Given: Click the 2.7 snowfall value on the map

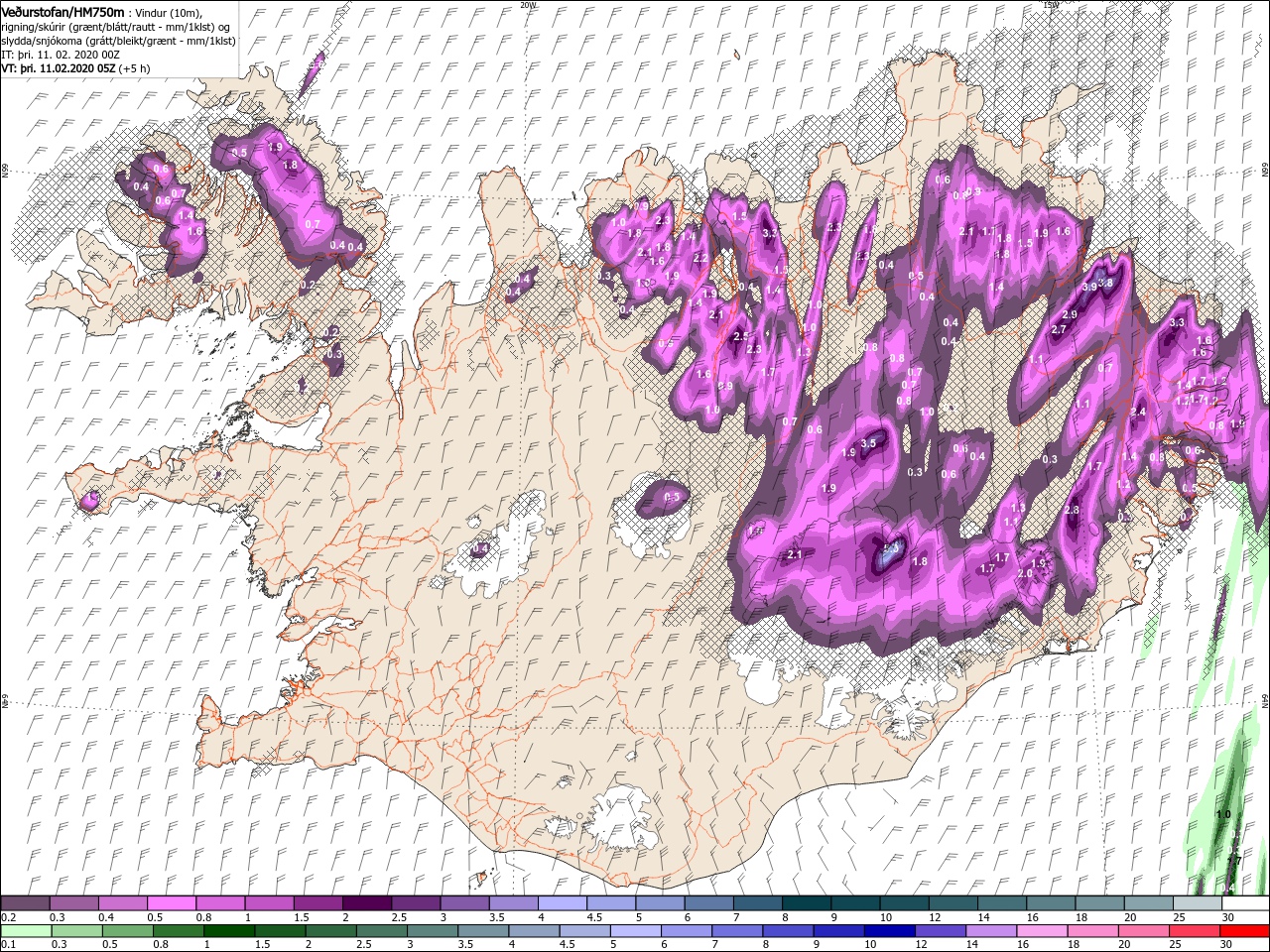Looking at the screenshot, I should (x=1059, y=330).
